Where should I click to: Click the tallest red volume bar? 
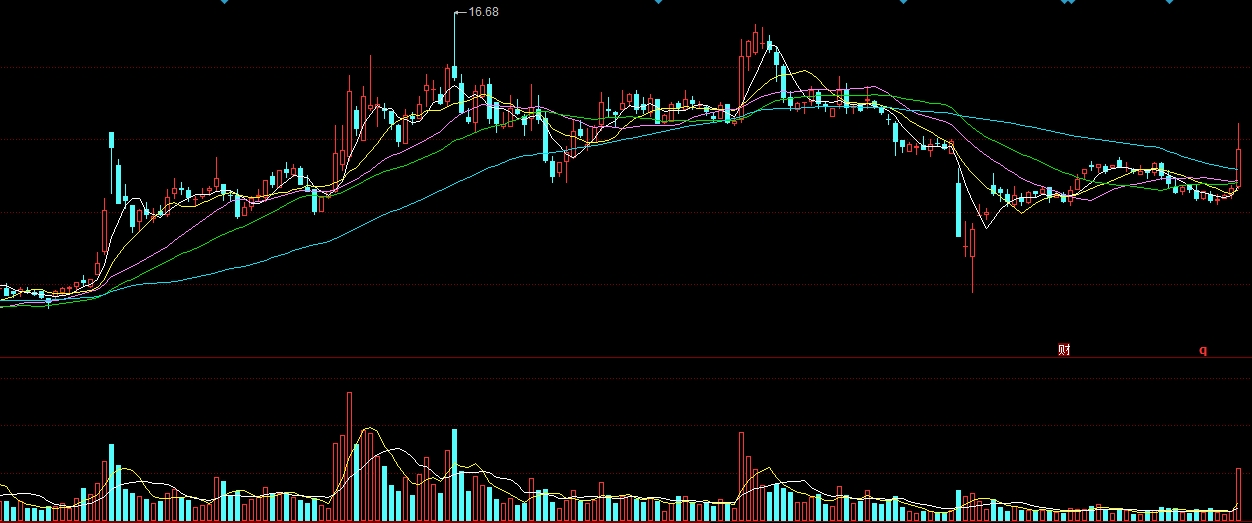(x=349, y=457)
